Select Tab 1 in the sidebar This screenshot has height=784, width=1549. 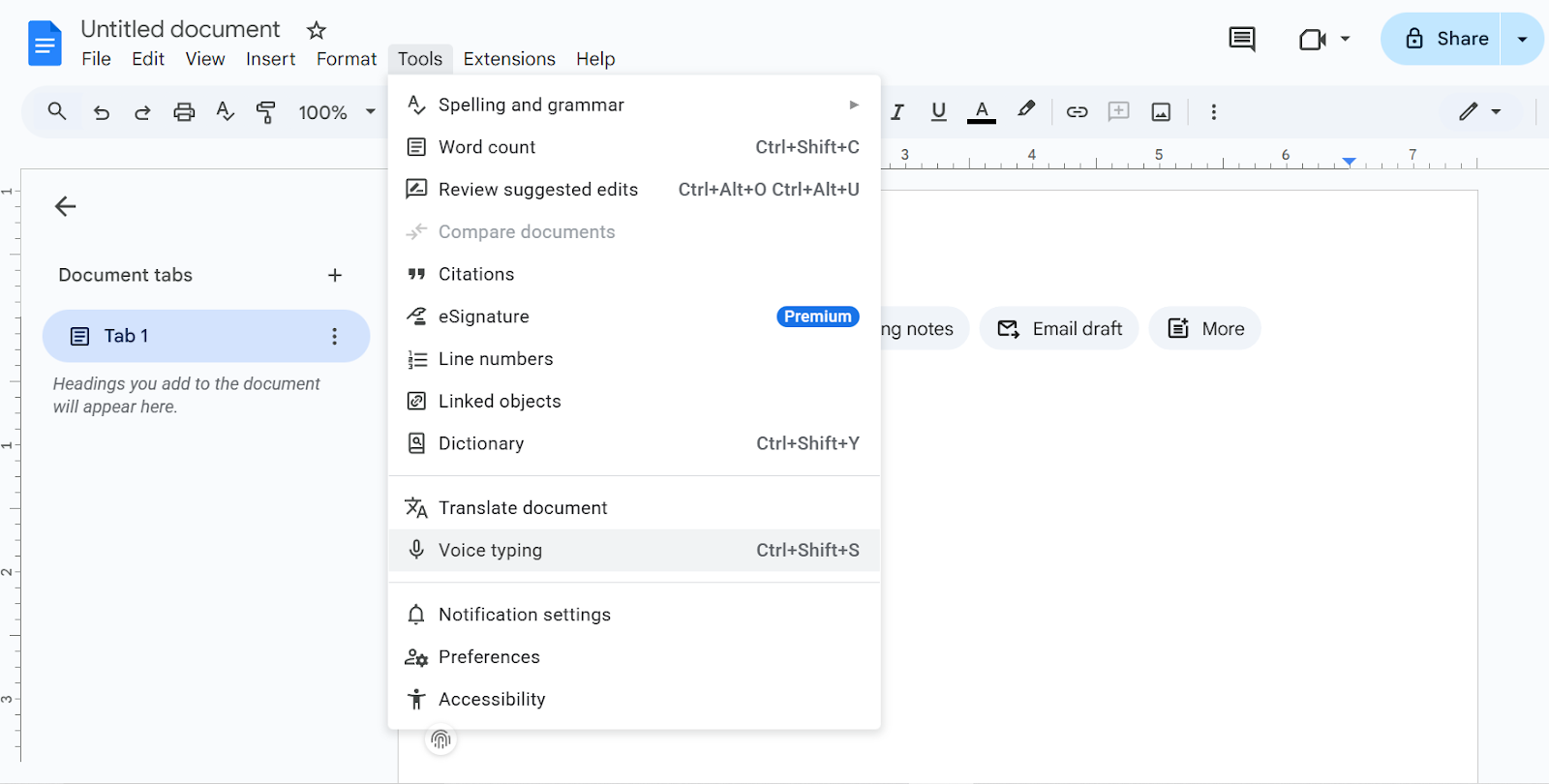[206, 336]
